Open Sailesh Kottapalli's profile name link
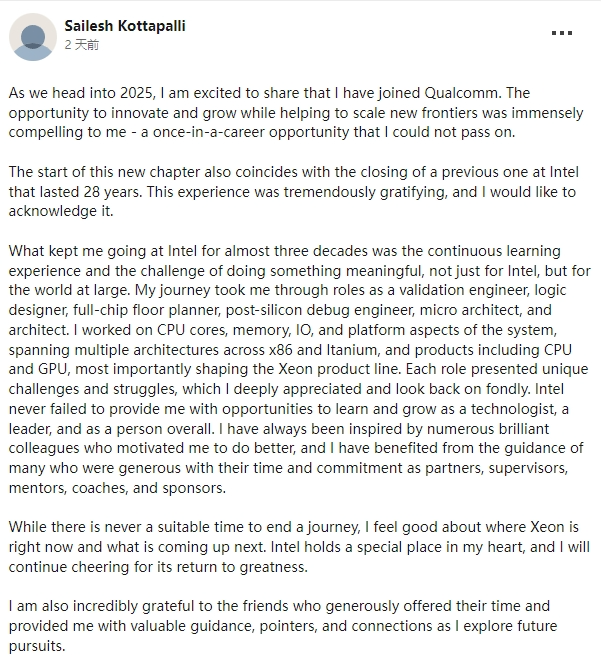601x667 pixels. tap(125, 26)
